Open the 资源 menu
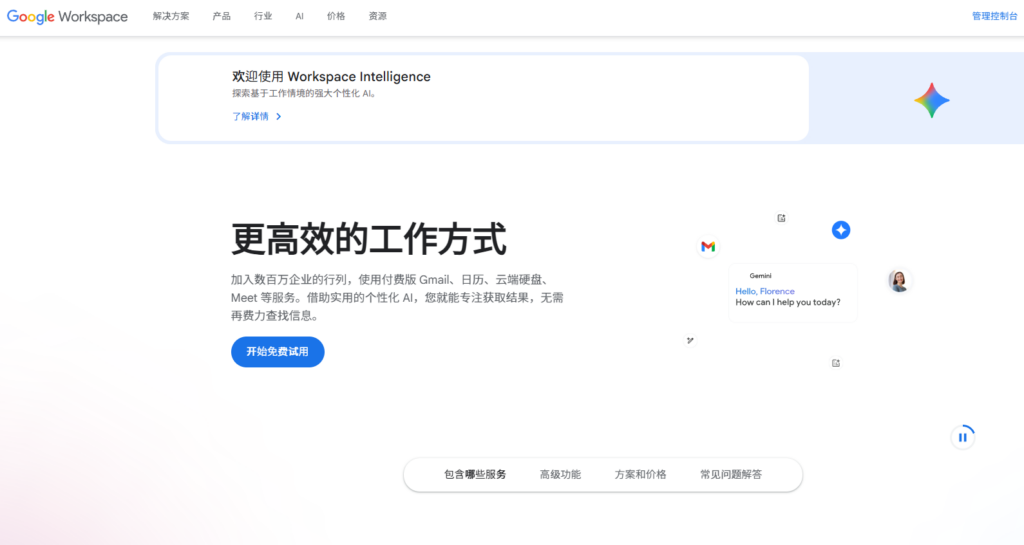 (377, 16)
